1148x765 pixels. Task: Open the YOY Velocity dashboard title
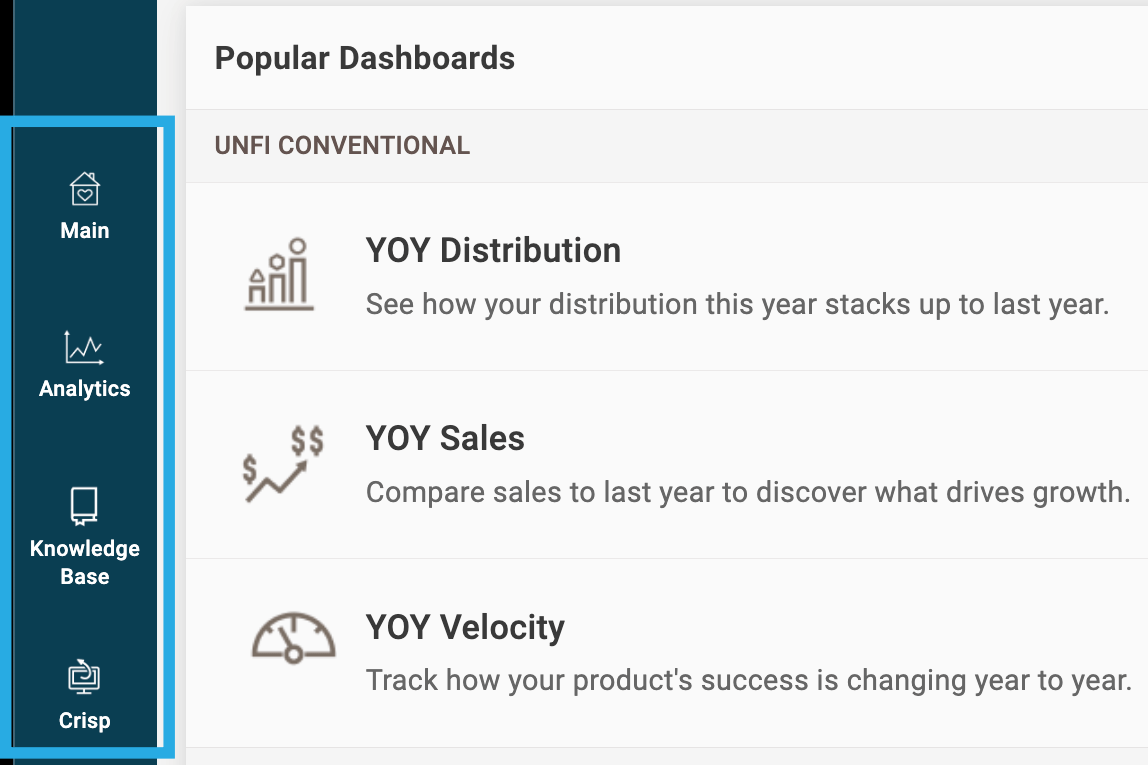coord(466,627)
